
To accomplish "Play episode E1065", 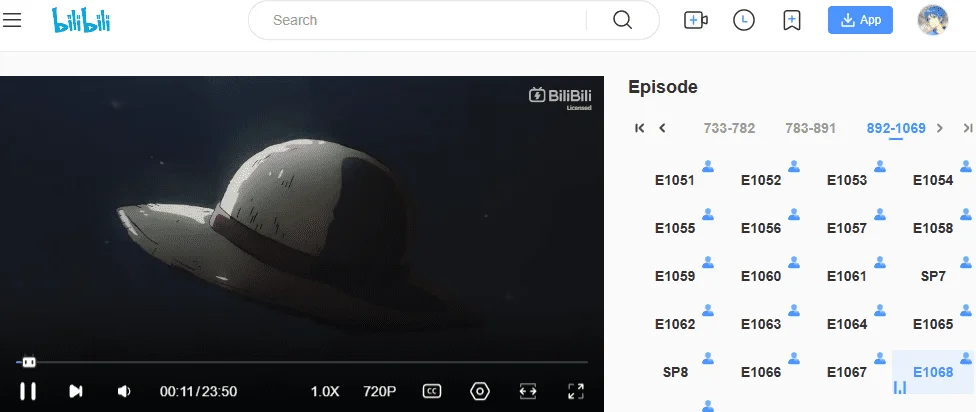I will coord(933,324).
